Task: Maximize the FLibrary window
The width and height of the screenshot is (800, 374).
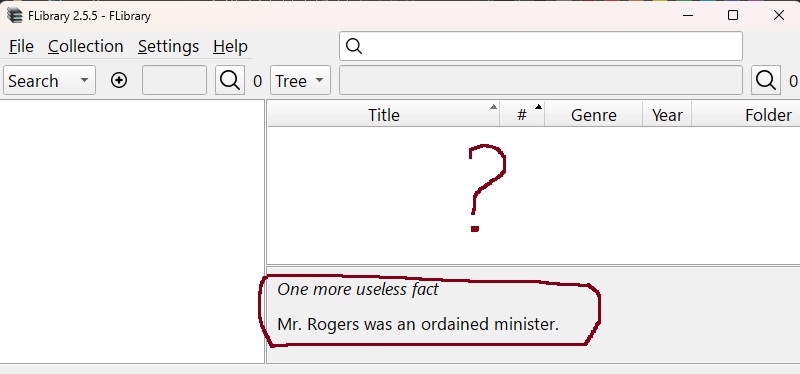Action: pos(733,15)
